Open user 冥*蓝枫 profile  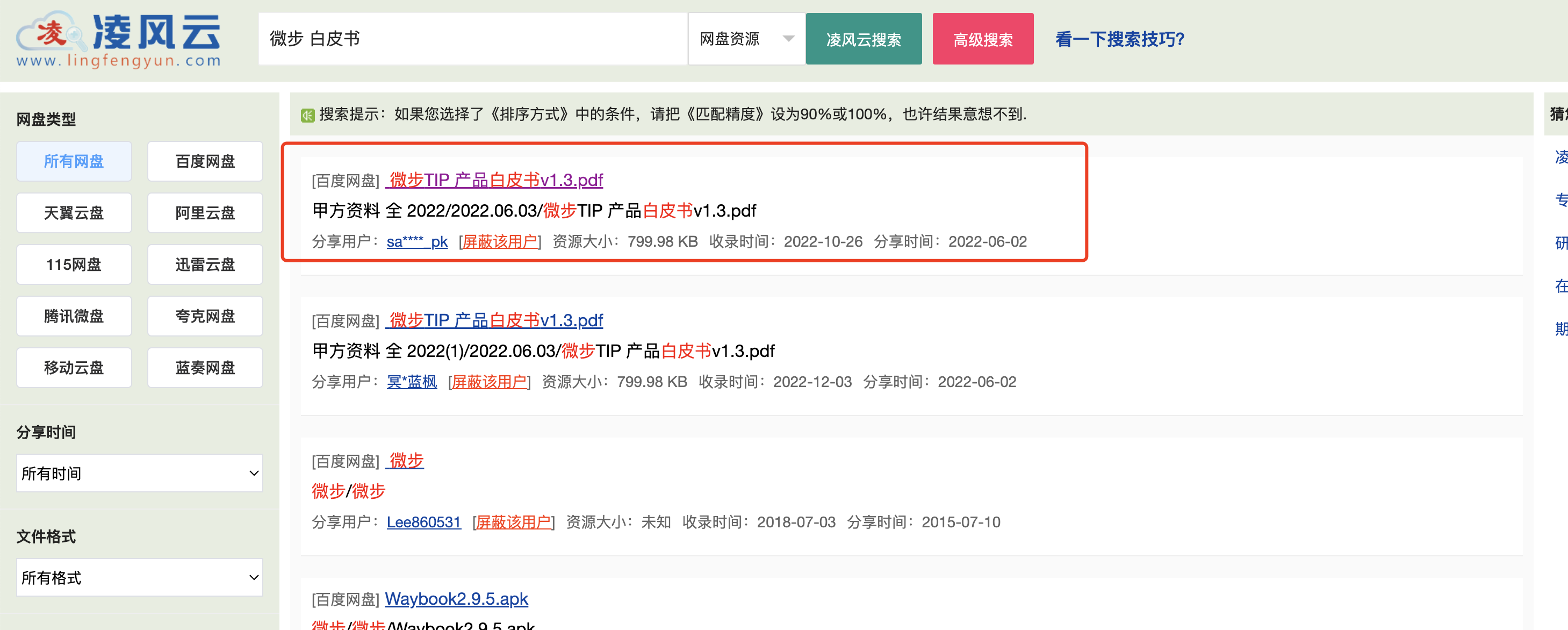coord(411,382)
